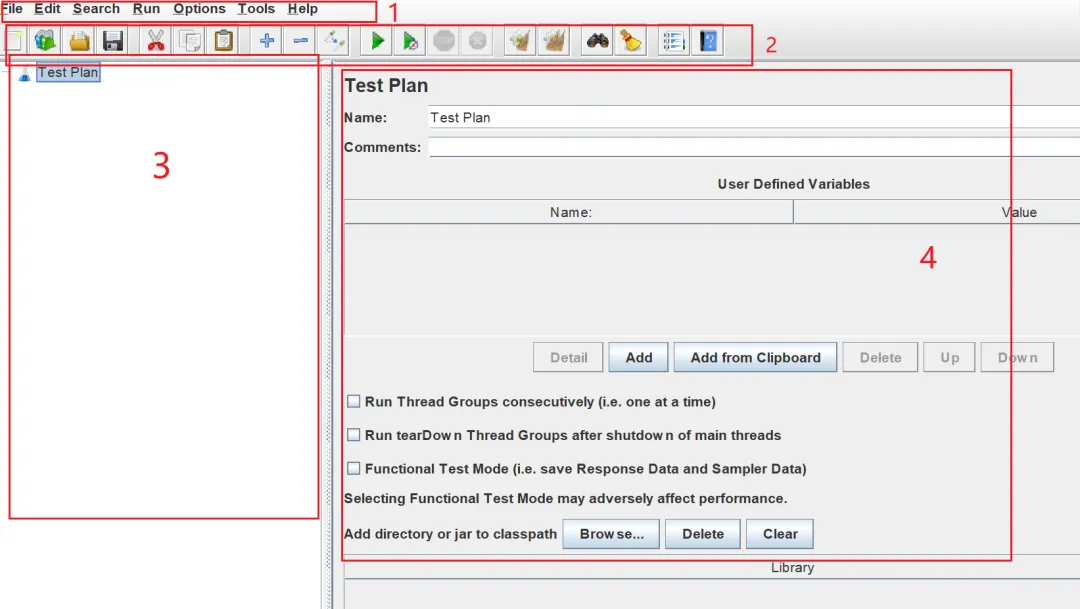Image resolution: width=1080 pixels, height=609 pixels.
Task: Open the Search menu
Action: click(x=96, y=8)
